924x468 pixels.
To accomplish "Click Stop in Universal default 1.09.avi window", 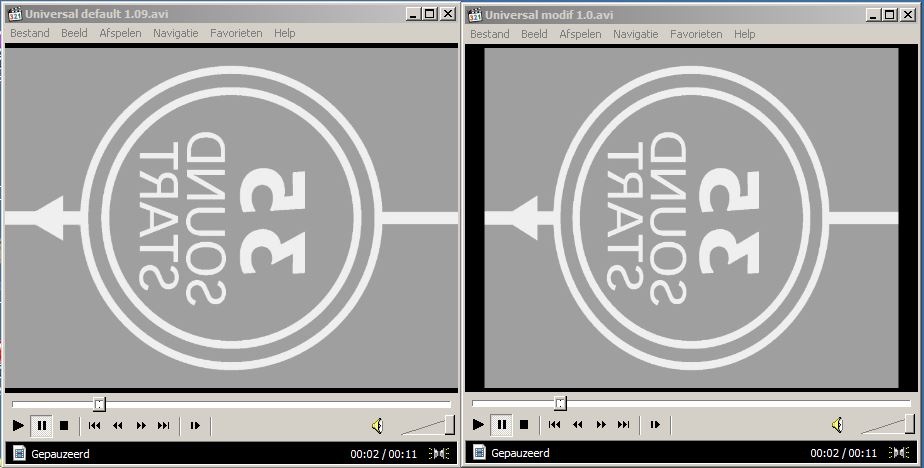I will [64, 425].
